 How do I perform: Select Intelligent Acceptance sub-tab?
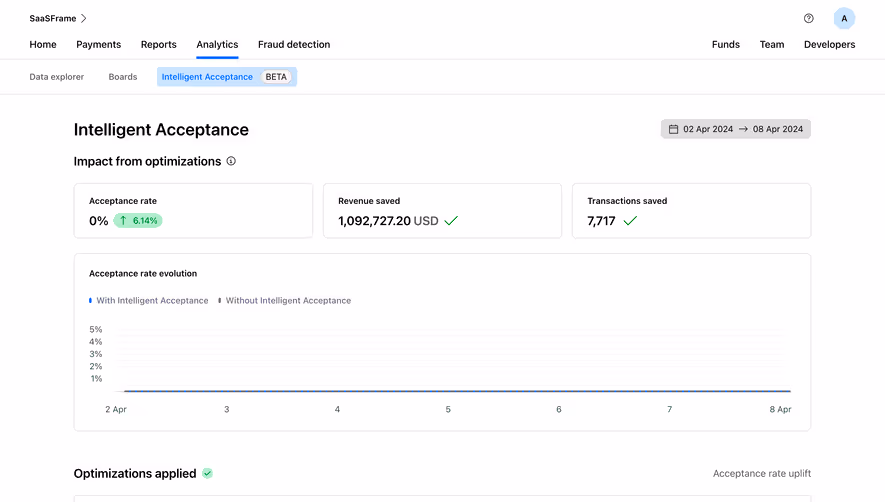pyautogui.click(x=227, y=77)
